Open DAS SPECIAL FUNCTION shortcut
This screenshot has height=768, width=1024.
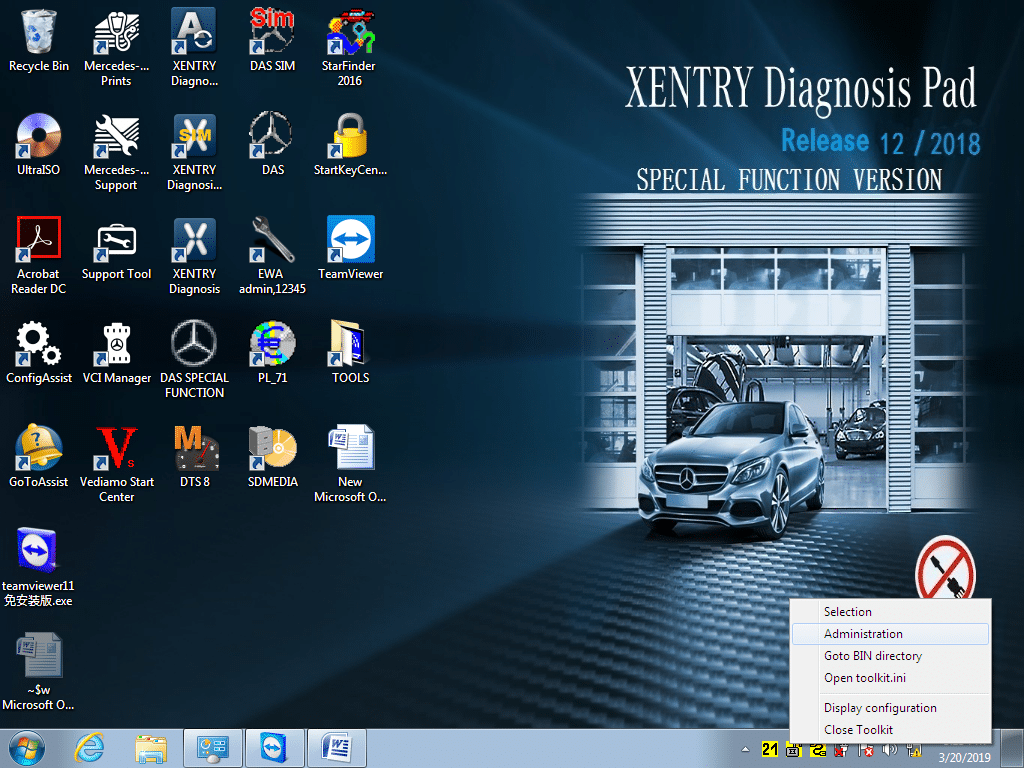click(194, 346)
